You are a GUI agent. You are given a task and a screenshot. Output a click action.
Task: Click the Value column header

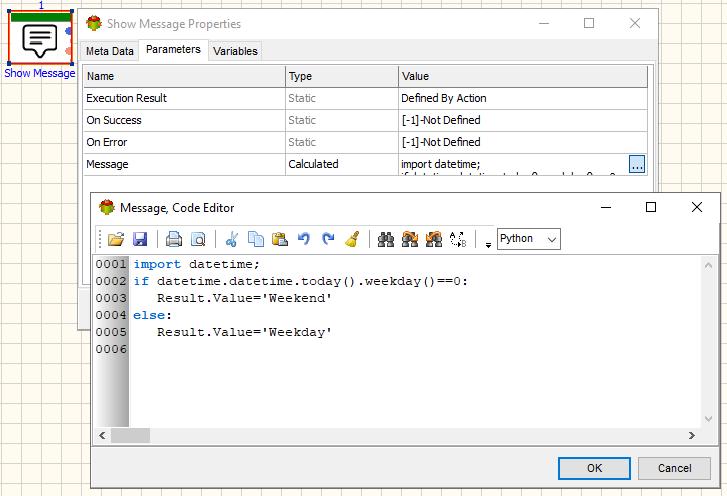[x=523, y=76]
